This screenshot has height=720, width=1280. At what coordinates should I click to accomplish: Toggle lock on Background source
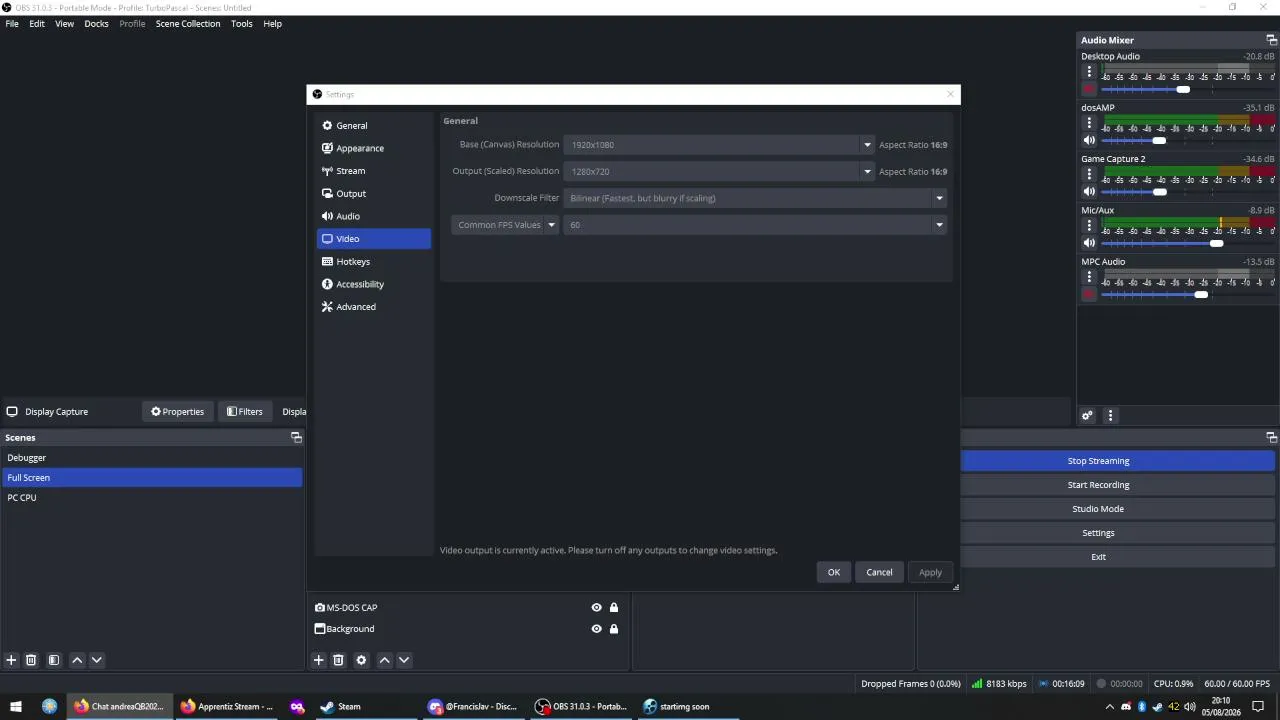(x=614, y=629)
